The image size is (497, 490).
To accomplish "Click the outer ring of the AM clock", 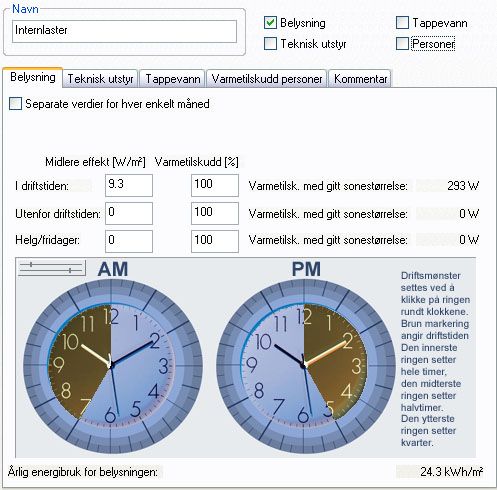I will coord(112,283).
